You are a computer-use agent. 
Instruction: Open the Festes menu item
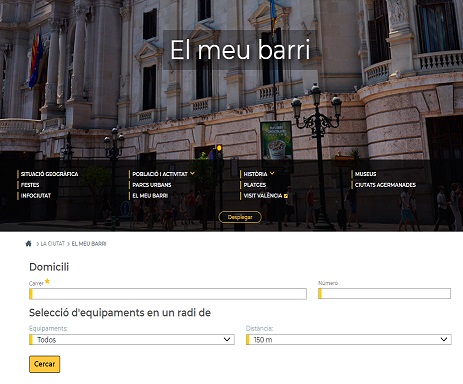pos(30,185)
